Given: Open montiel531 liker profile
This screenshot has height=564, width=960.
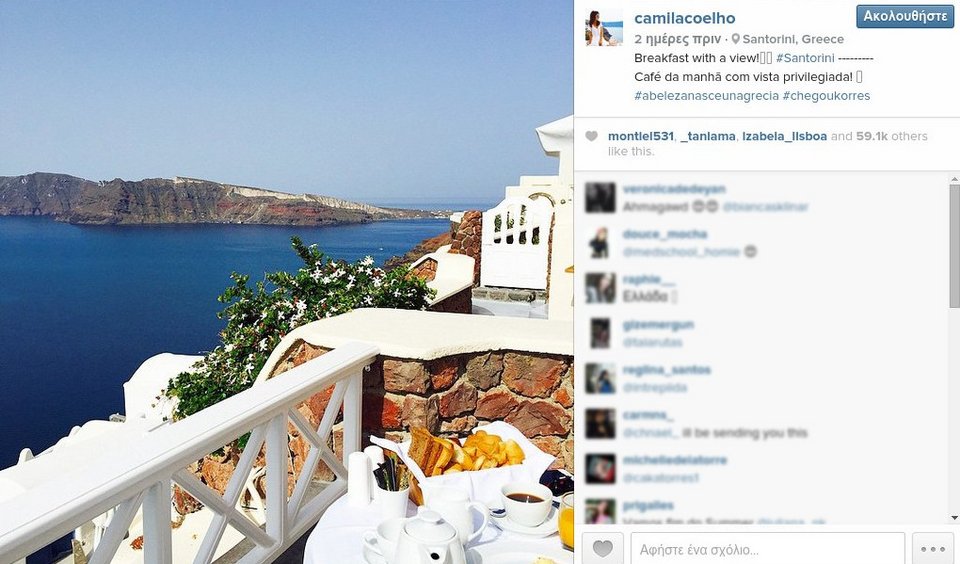Looking at the screenshot, I should click(640, 136).
